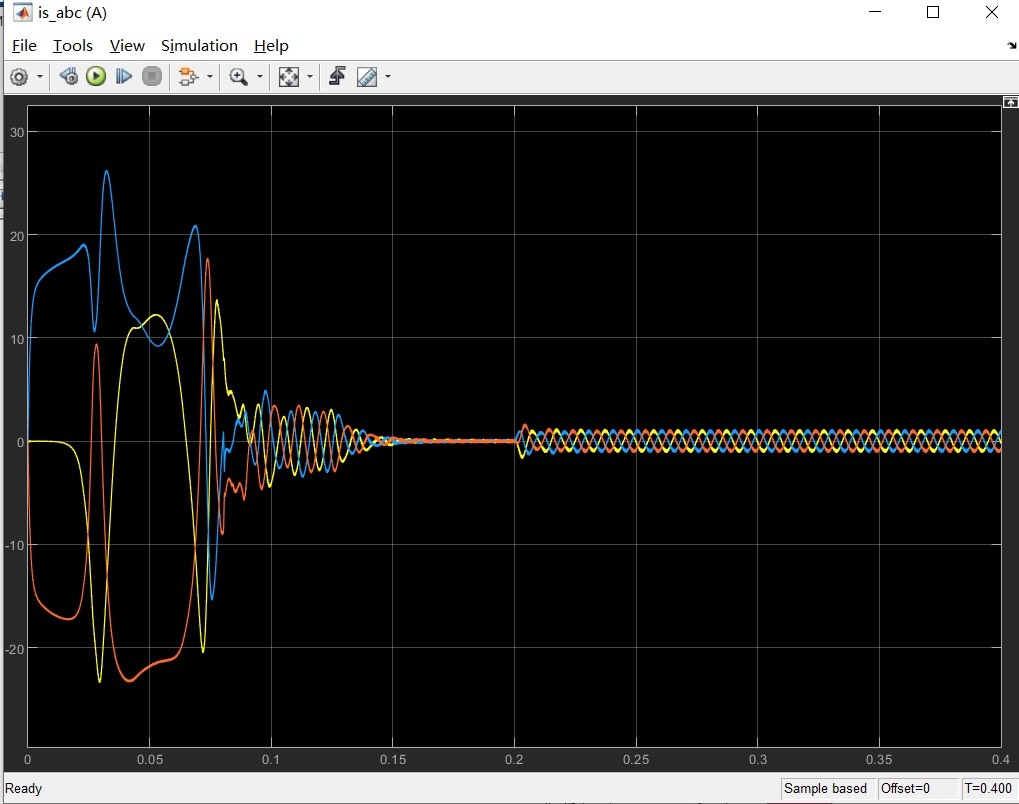The height and width of the screenshot is (804, 1019).
Task: Open the Zoom tool dropdown arrow
Action: tap(260, 77)
